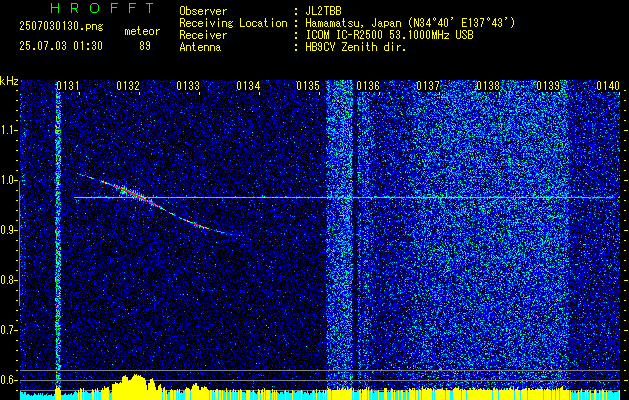Viewport: 629px width, 400px height.
Task: Click time marker 0135
Action: (x=308, y=86)
